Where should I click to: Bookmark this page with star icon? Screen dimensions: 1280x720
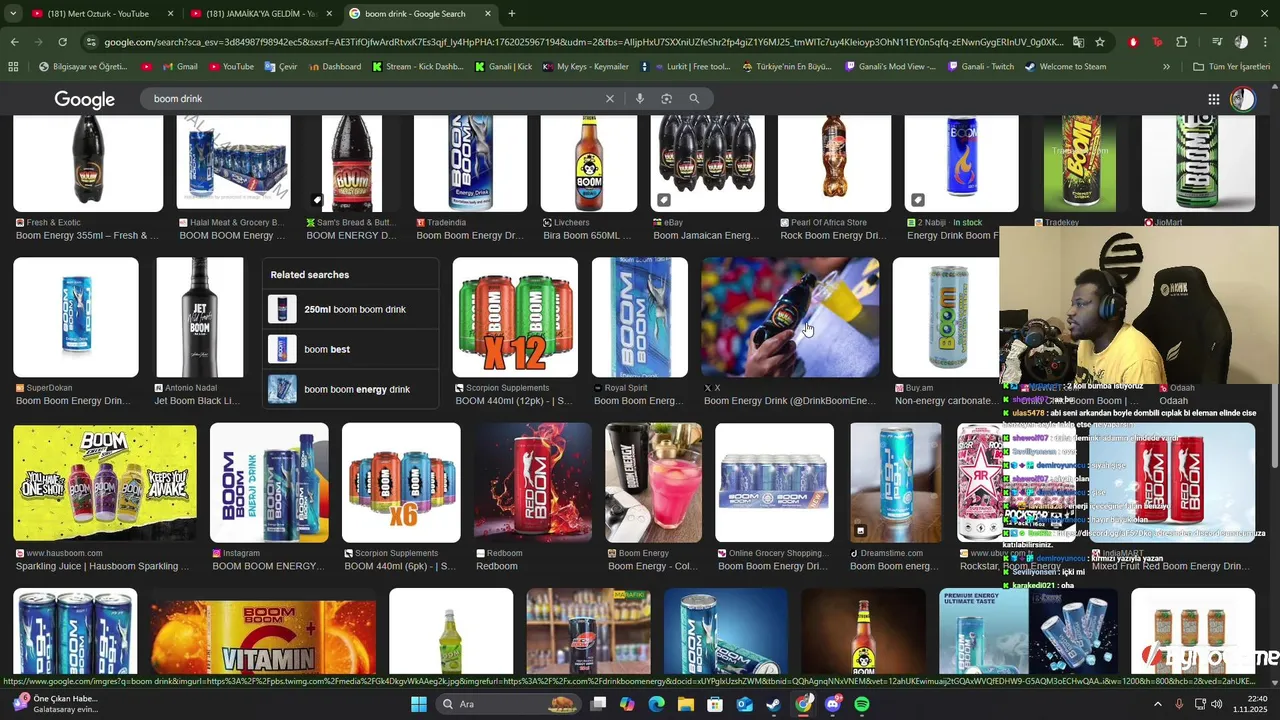coord(1100,42)
